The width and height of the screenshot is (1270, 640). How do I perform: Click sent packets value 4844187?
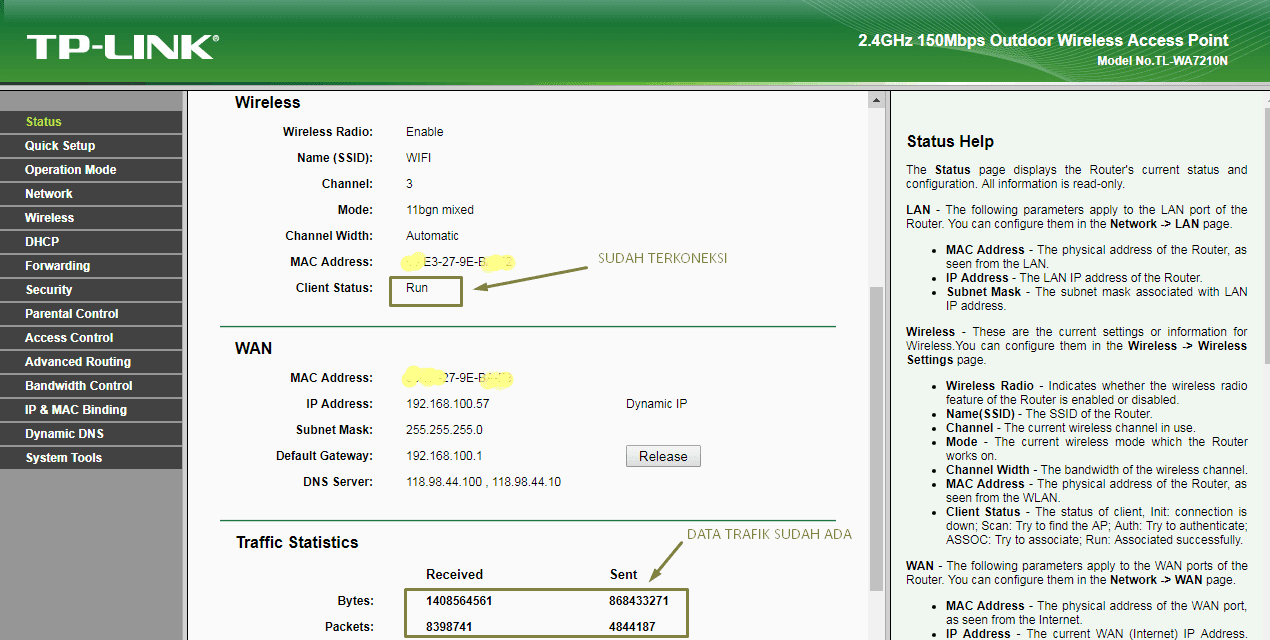(x=632, y=627)
